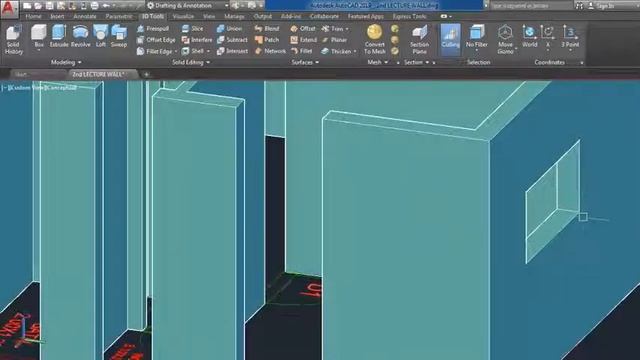Set UCS to World

point(529,37)
